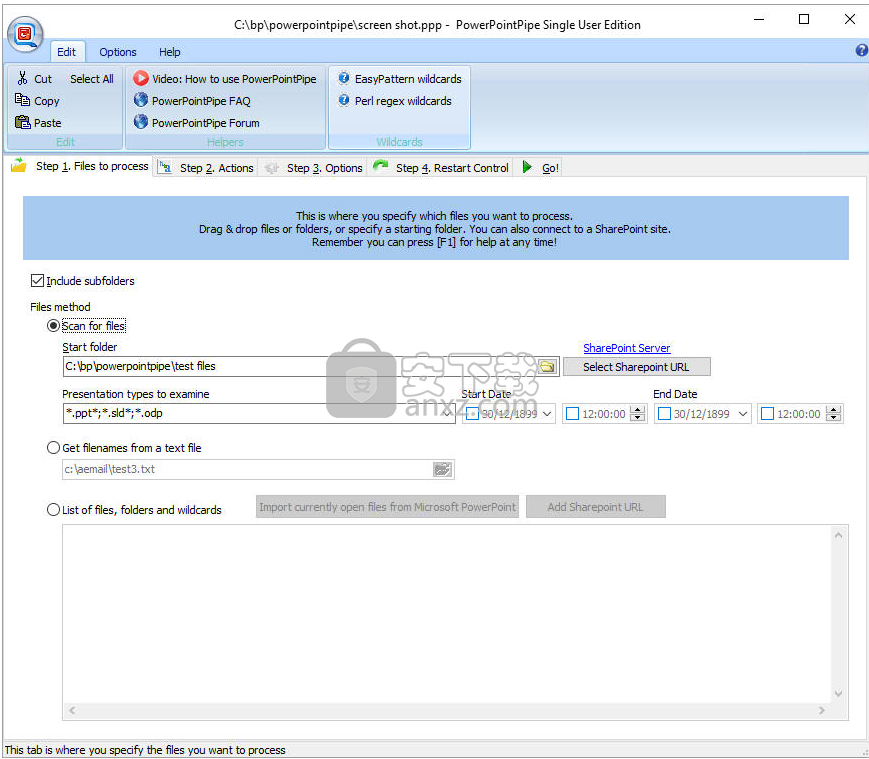Click the globe icon beside PowerPointPipe FAQ
869x759 pixels.
coord(141,100)
